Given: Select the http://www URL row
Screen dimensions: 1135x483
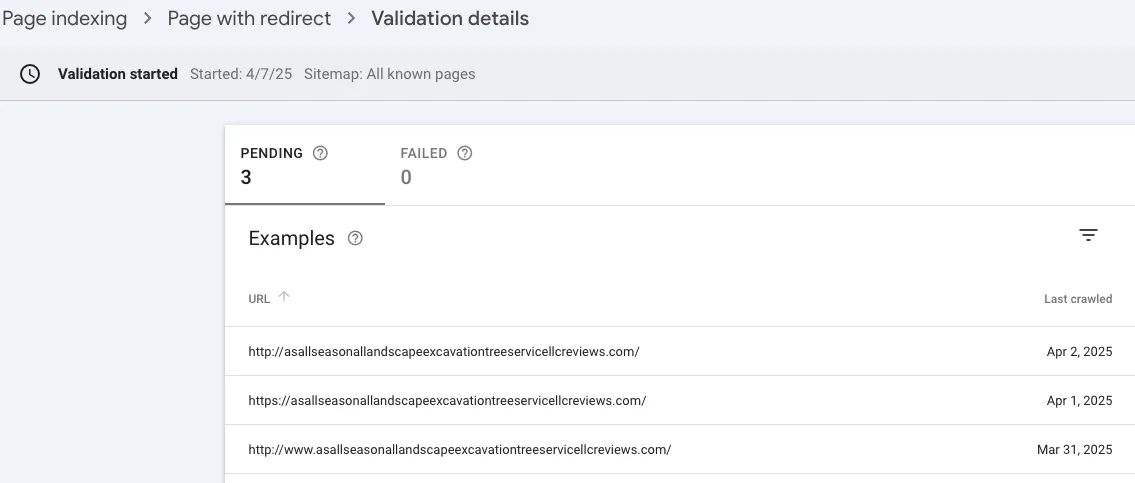Looking at the screenshot, I should point(459,449).
